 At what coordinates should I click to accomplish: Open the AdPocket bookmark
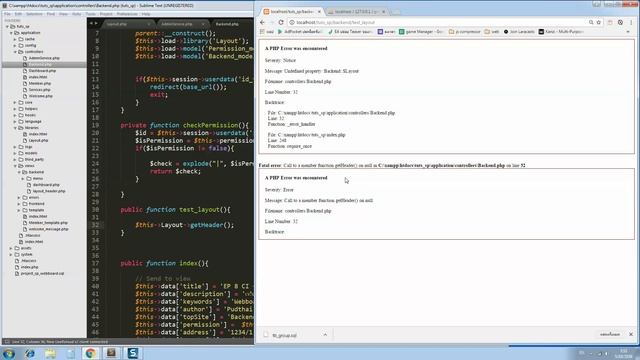pyautogui.click(x=300, y=32)
